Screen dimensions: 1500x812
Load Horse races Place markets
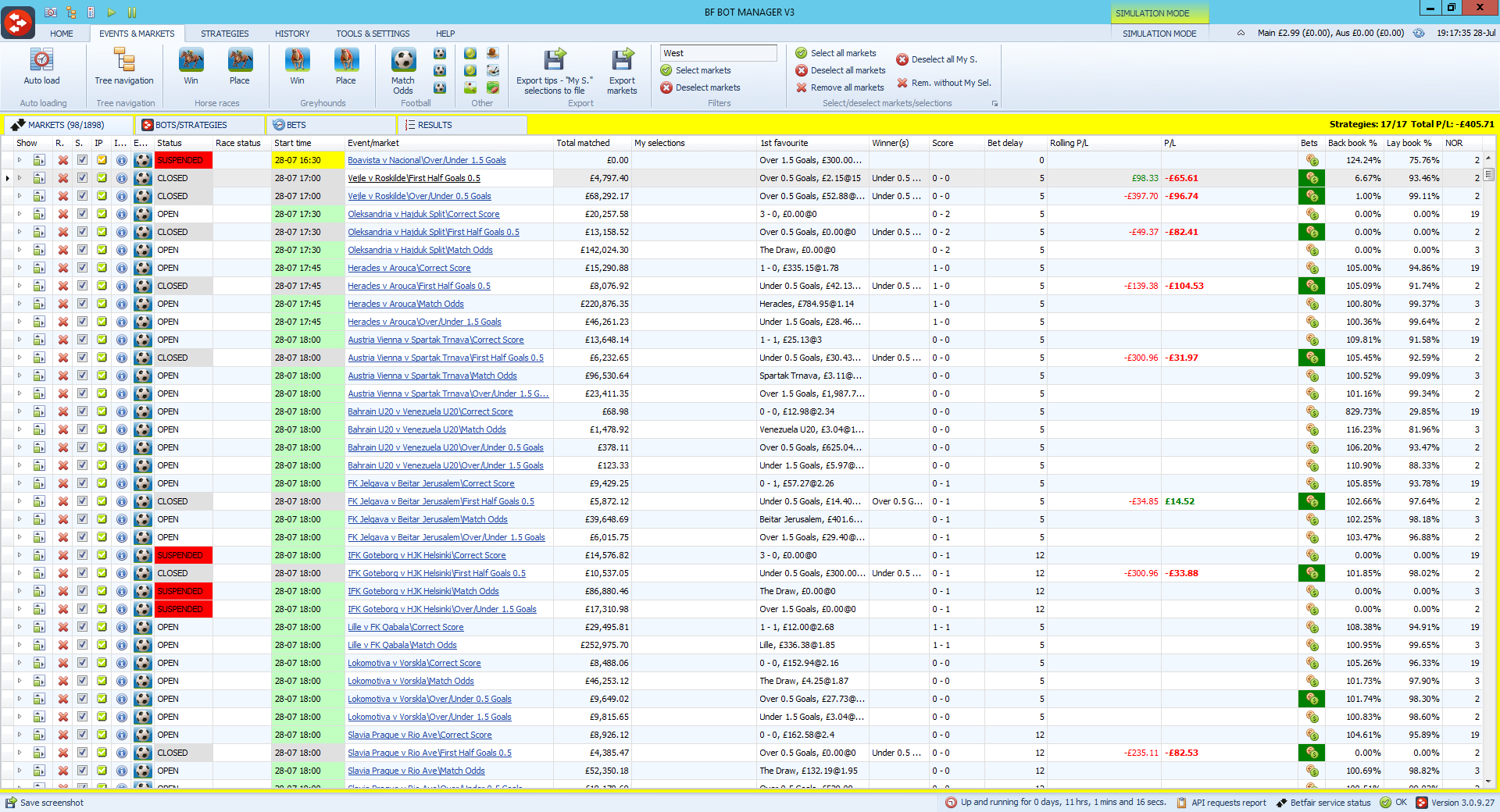(x=240, y=60)
